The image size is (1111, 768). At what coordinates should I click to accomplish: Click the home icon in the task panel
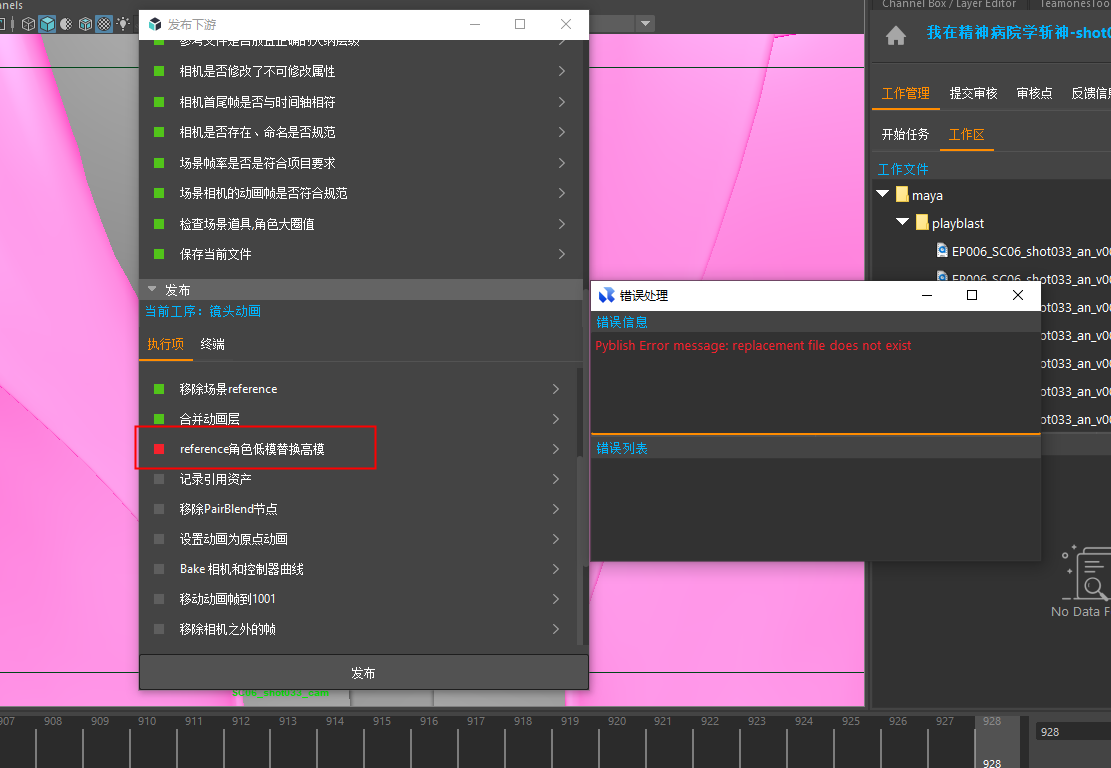(x=896, y=36)
